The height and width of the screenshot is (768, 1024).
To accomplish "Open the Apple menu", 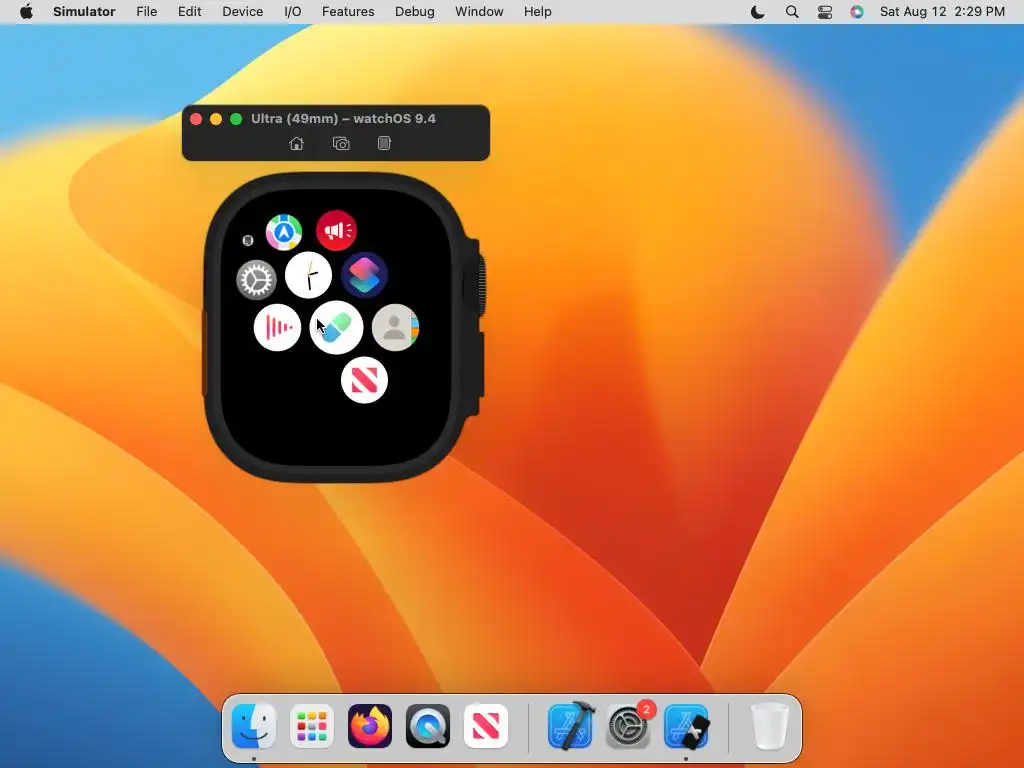I will click(26, 12).
